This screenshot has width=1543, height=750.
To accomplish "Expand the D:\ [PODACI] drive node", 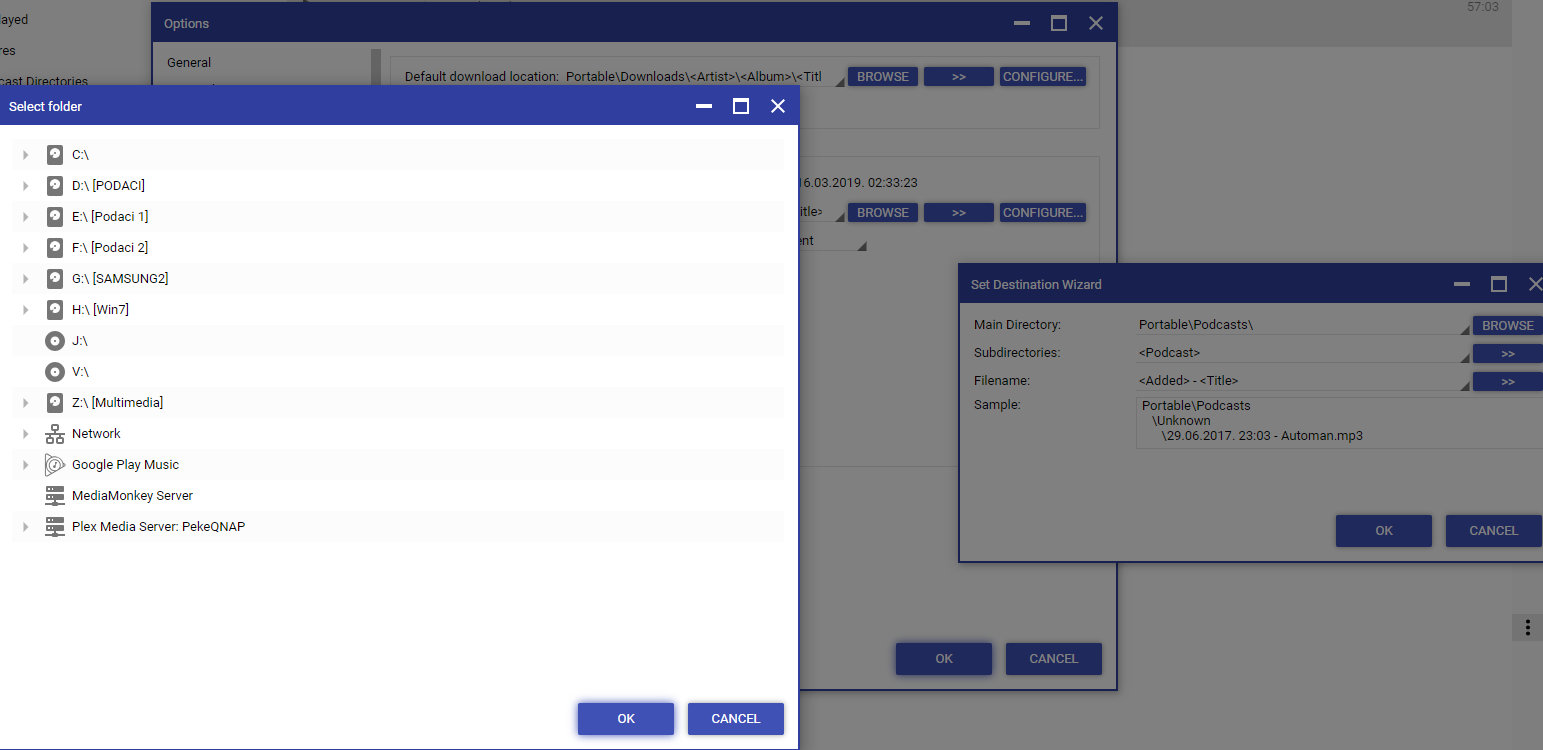I will [26, 186].
